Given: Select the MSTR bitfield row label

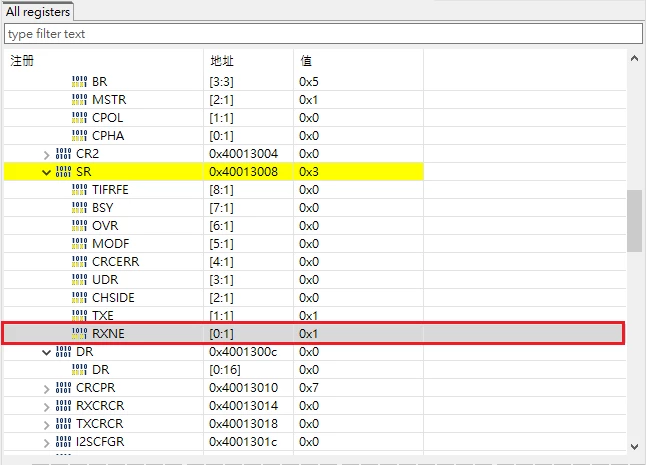Looking at the screenshot, I should pyautogui.click(x=109, y=100).
